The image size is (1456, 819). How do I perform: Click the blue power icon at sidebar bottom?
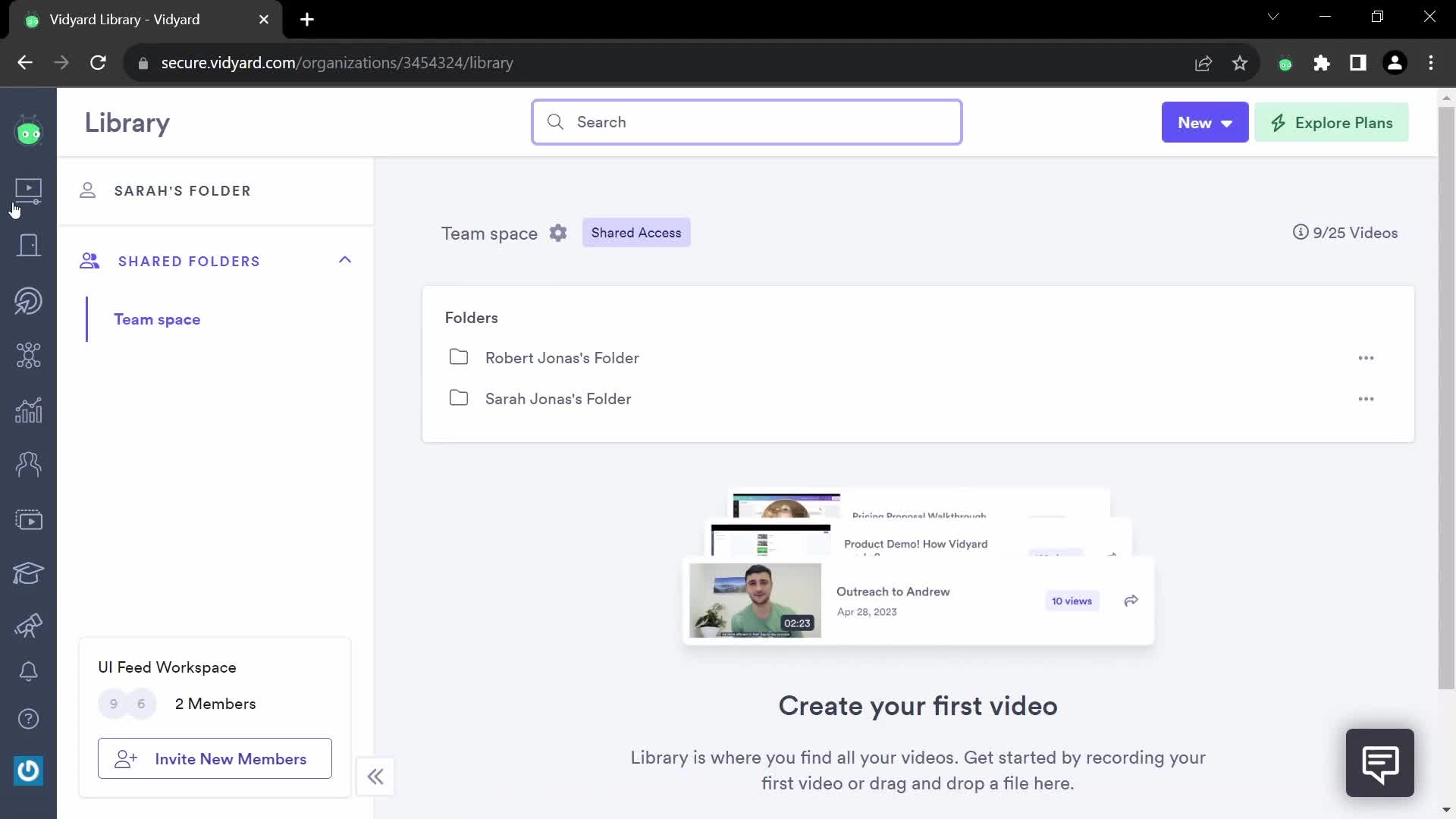(29, 770)
